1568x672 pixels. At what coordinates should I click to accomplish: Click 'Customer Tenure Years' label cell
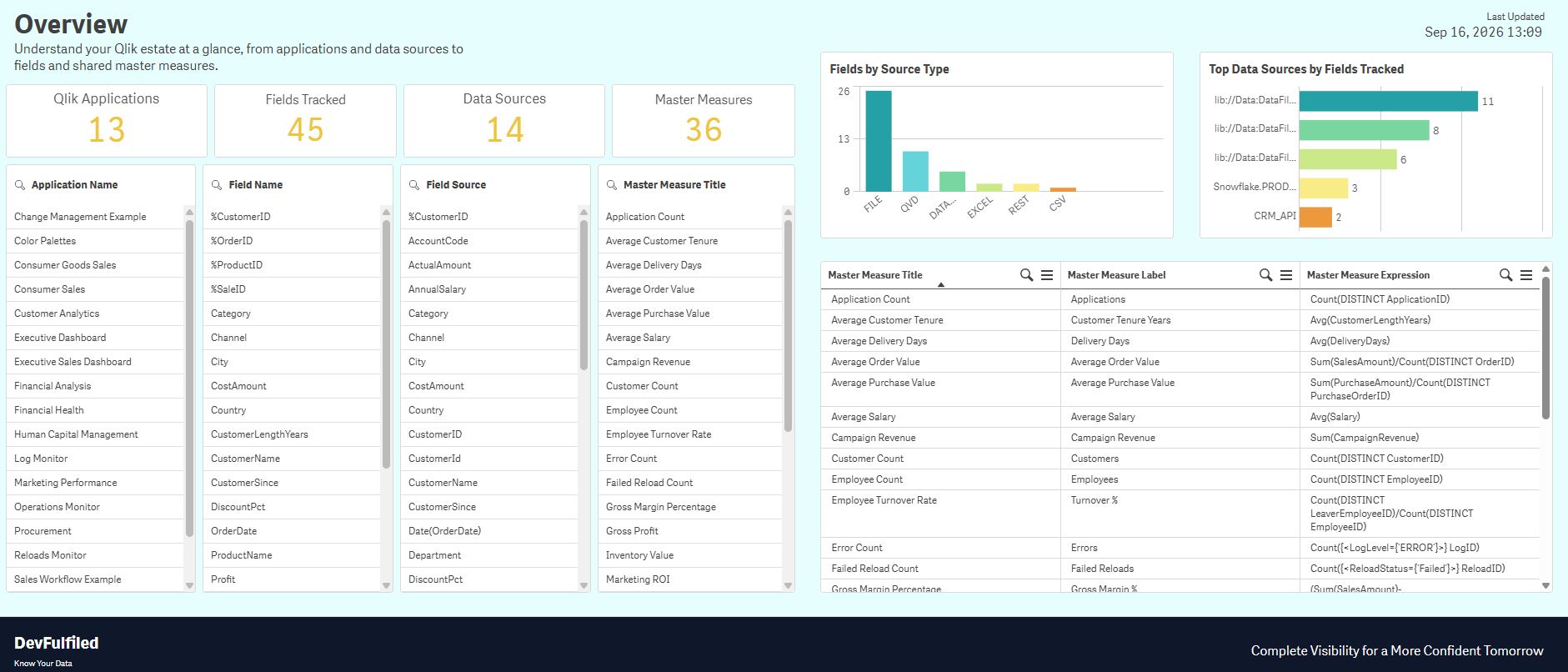click(1180, 320)
